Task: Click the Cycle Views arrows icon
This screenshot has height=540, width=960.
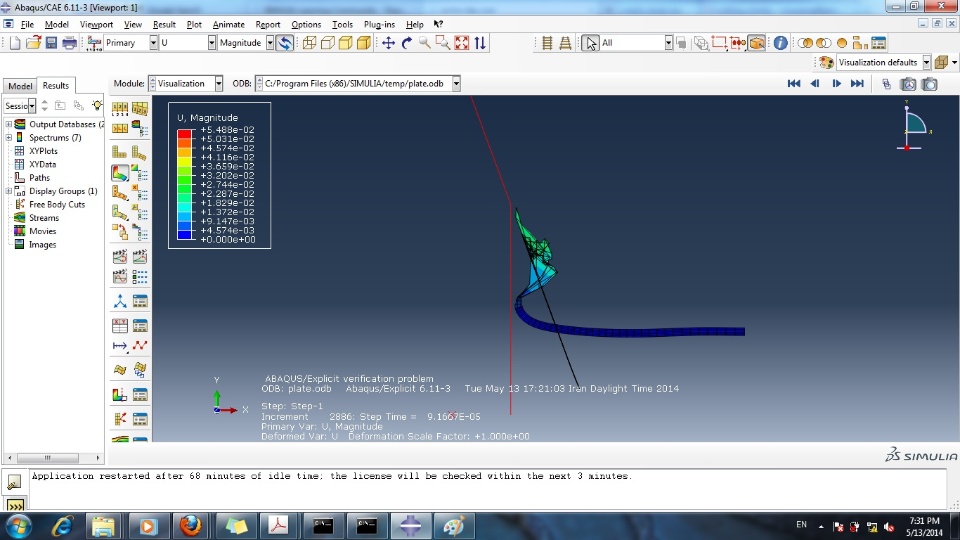Action: 480,43
